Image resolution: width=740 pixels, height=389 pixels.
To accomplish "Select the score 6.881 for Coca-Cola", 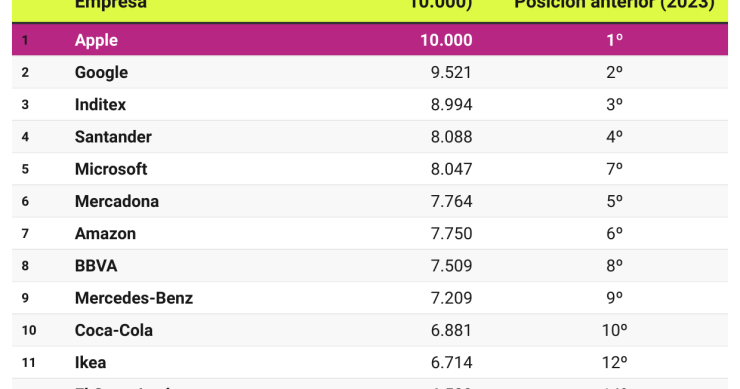I will click(451, 330).
